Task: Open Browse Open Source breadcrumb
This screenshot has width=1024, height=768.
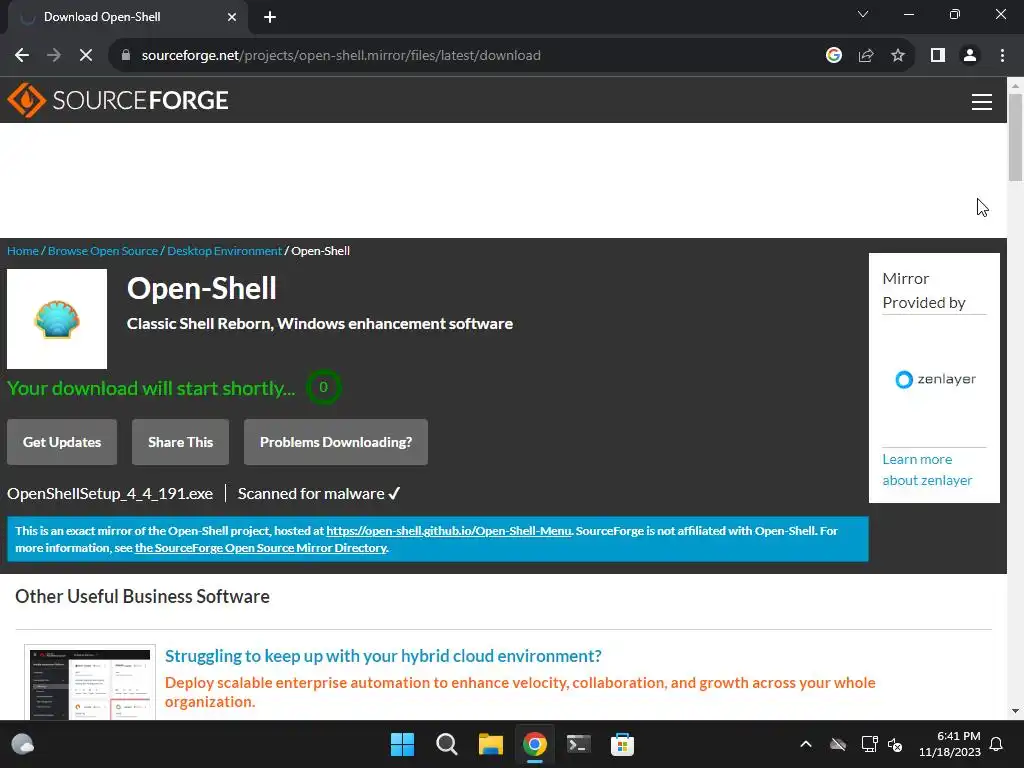Action: point(103,251)
